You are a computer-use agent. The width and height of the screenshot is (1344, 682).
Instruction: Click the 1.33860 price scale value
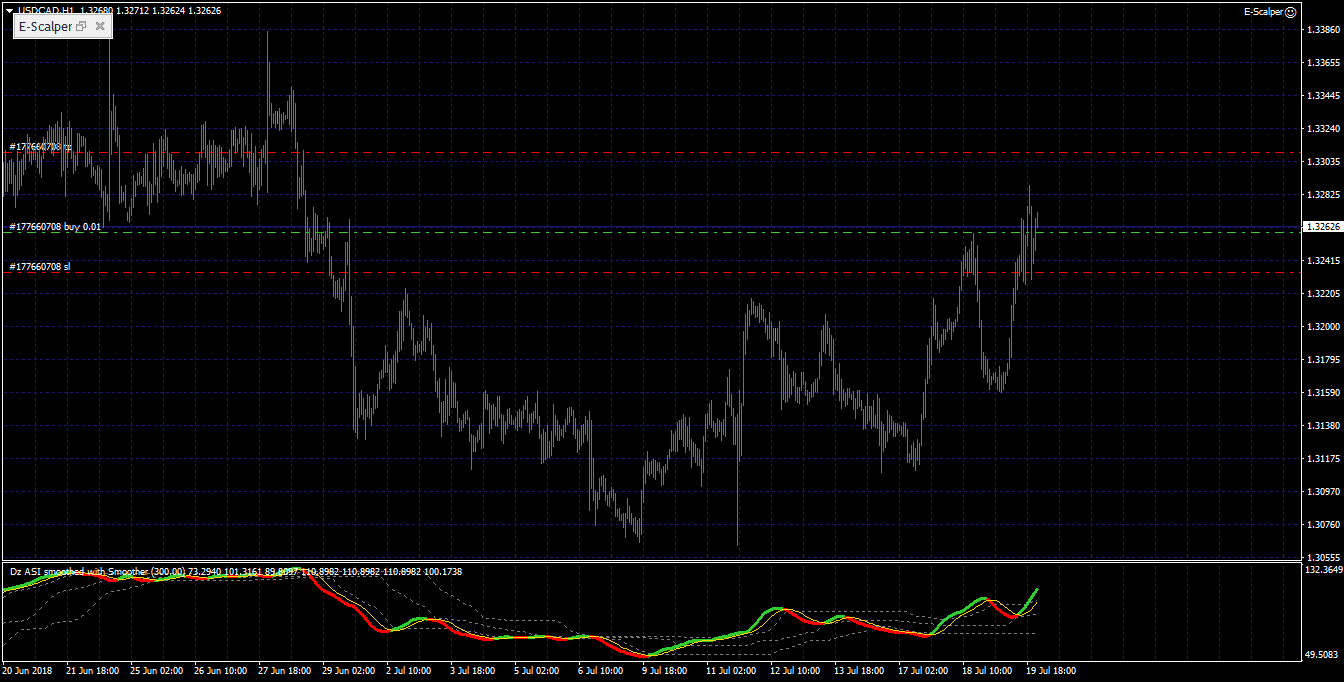(x=1322, y=30)
